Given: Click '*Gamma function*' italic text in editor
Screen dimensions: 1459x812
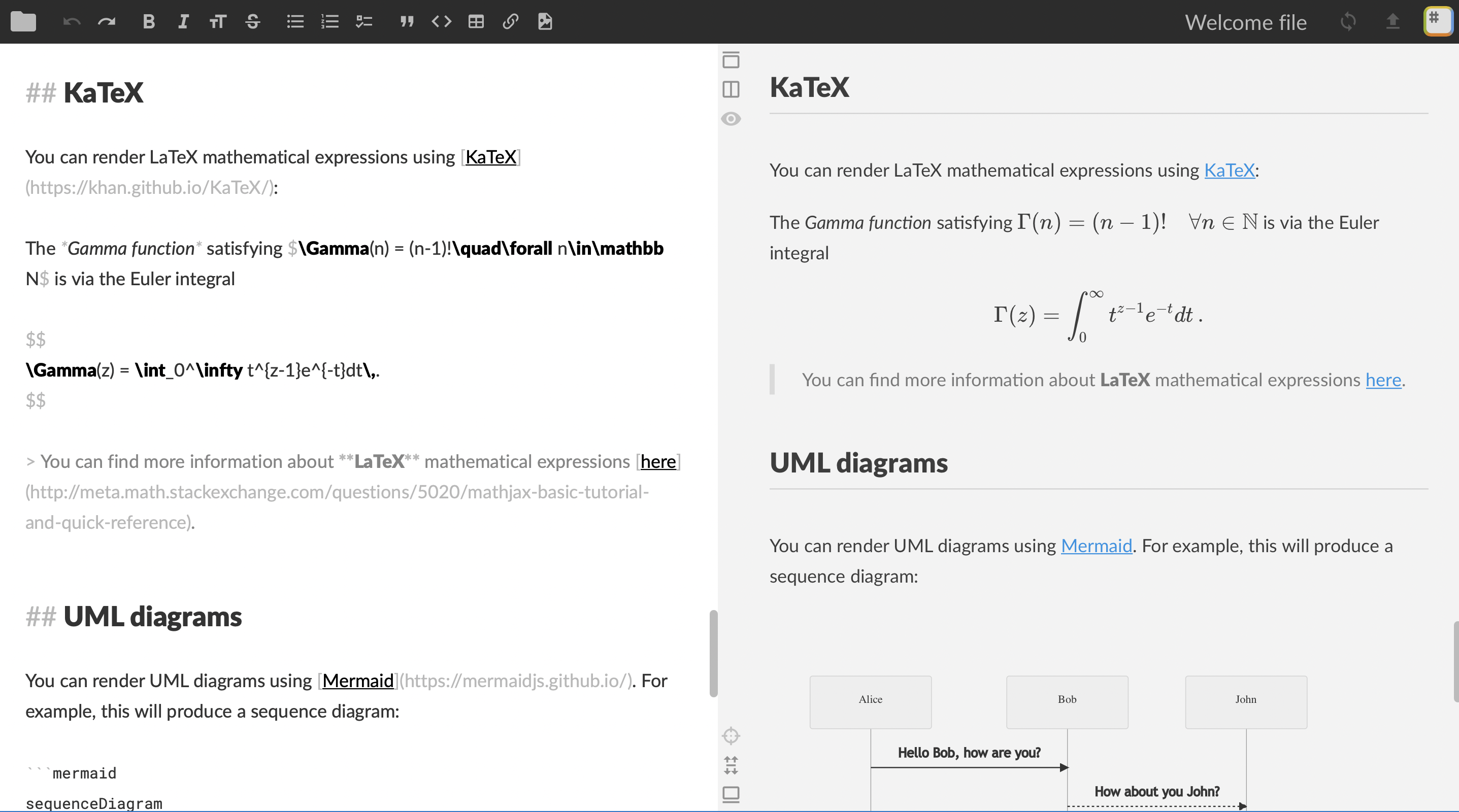Looking at the screenshot, I should [x=131, y=248].
